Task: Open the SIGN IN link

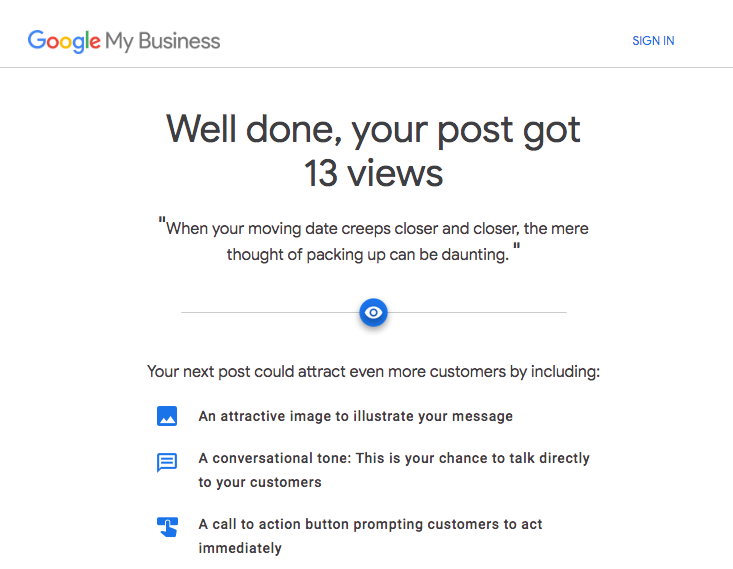Action: (653, 41)
